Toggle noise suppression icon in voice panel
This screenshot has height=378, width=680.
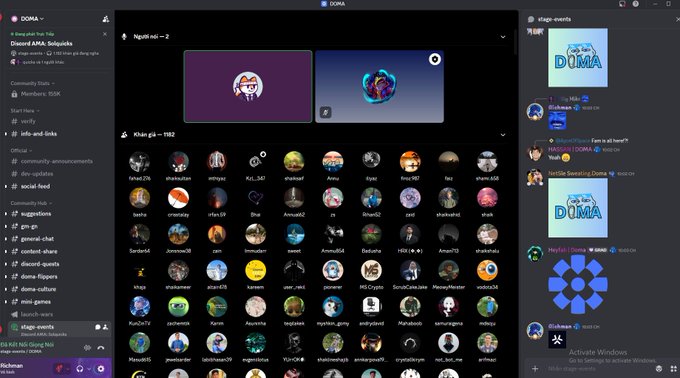point(88,348)
